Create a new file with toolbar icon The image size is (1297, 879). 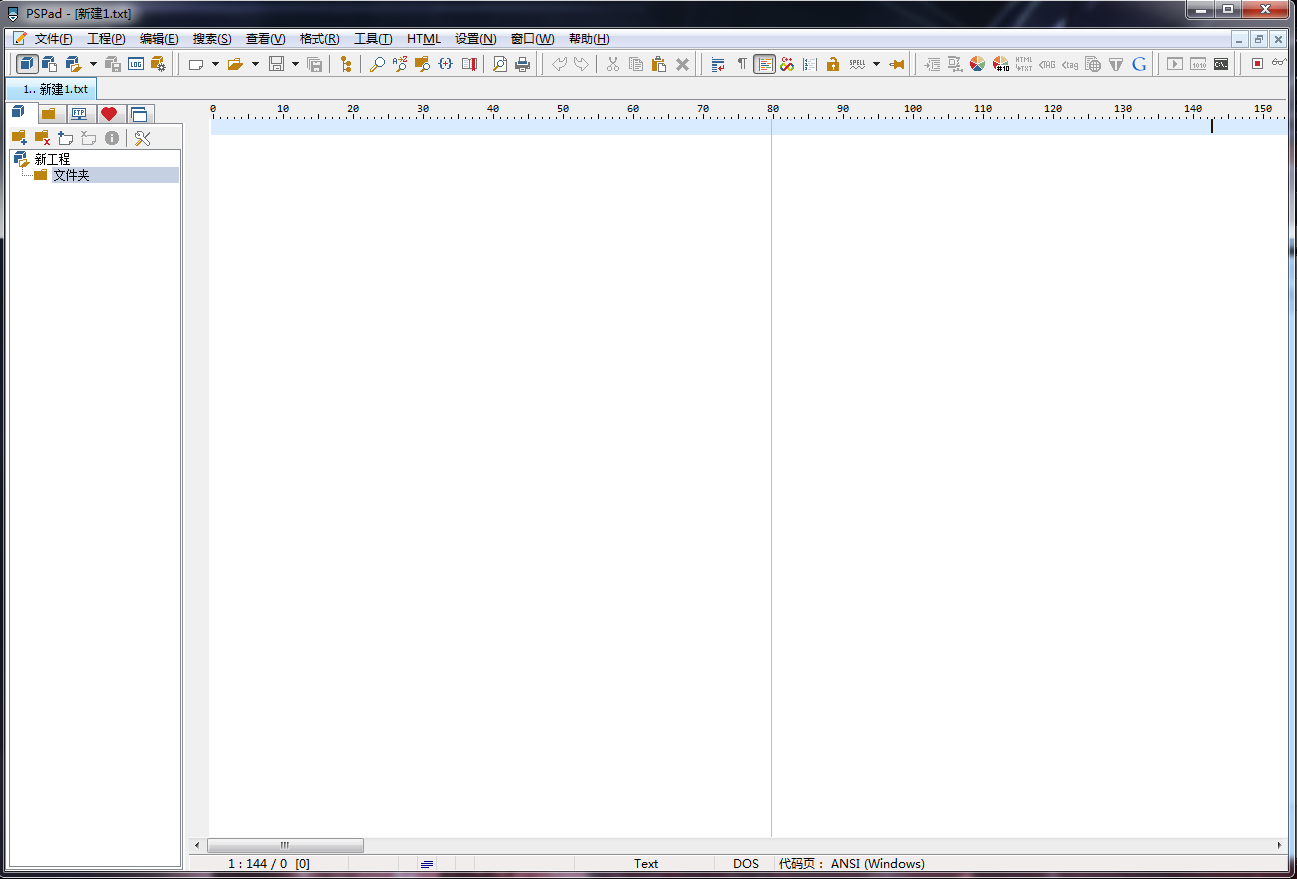(196, 64)
